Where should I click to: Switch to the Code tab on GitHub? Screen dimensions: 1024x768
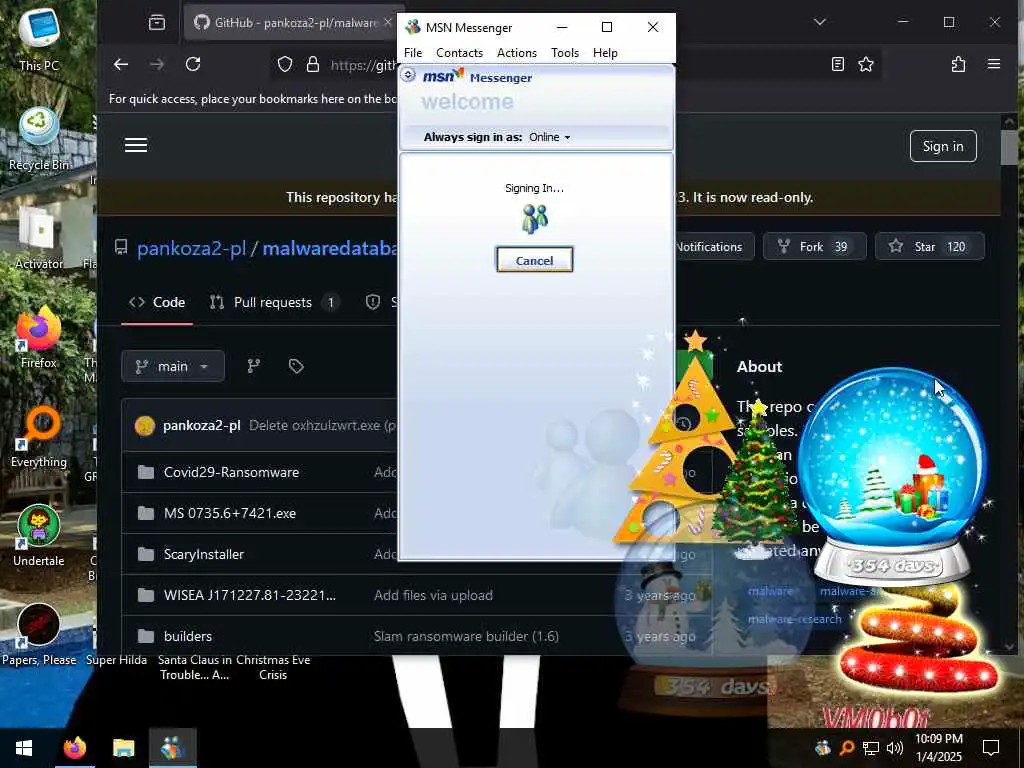tap(157, 302)
